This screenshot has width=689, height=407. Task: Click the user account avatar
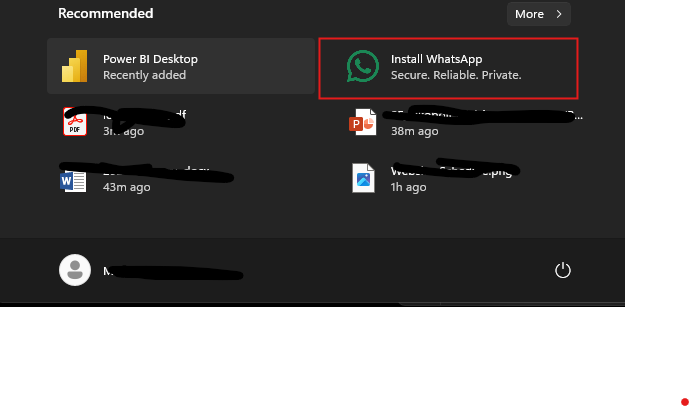click(x=75, y=270)
